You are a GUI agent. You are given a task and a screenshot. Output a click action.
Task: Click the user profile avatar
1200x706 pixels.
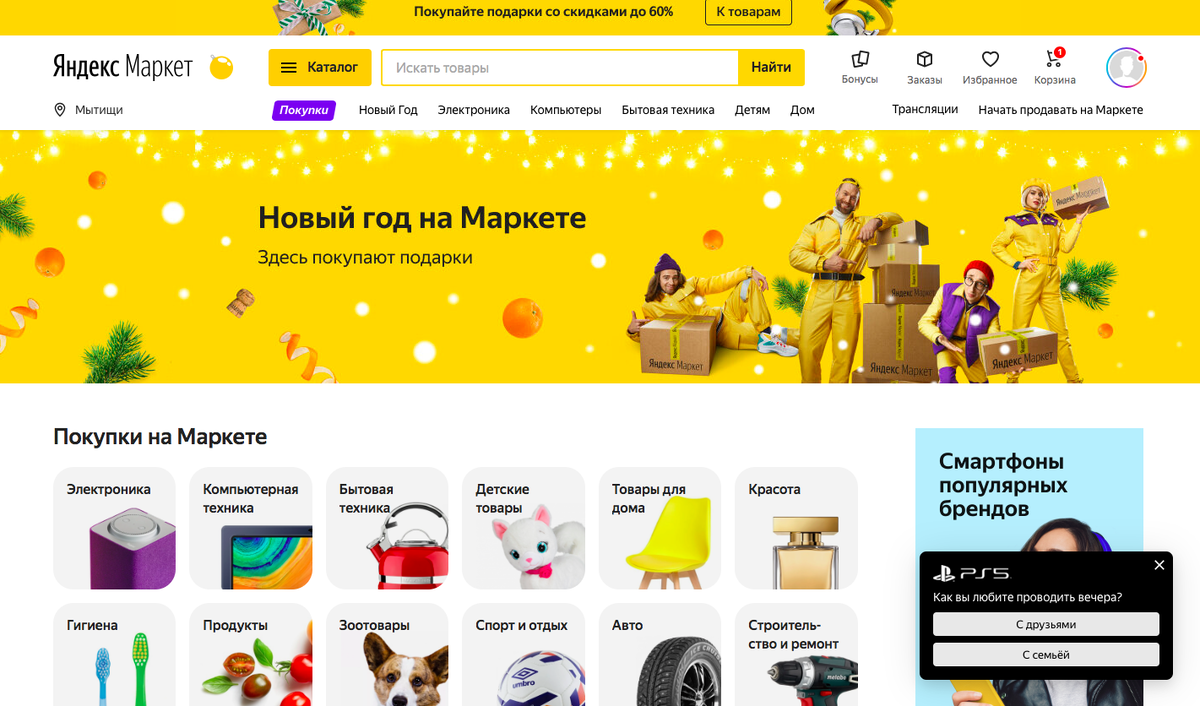click(1126, 67)
